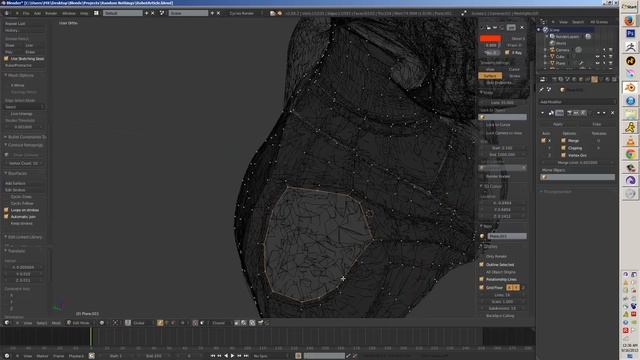Open Google Chrome from the taskbar

click(630, 154)
